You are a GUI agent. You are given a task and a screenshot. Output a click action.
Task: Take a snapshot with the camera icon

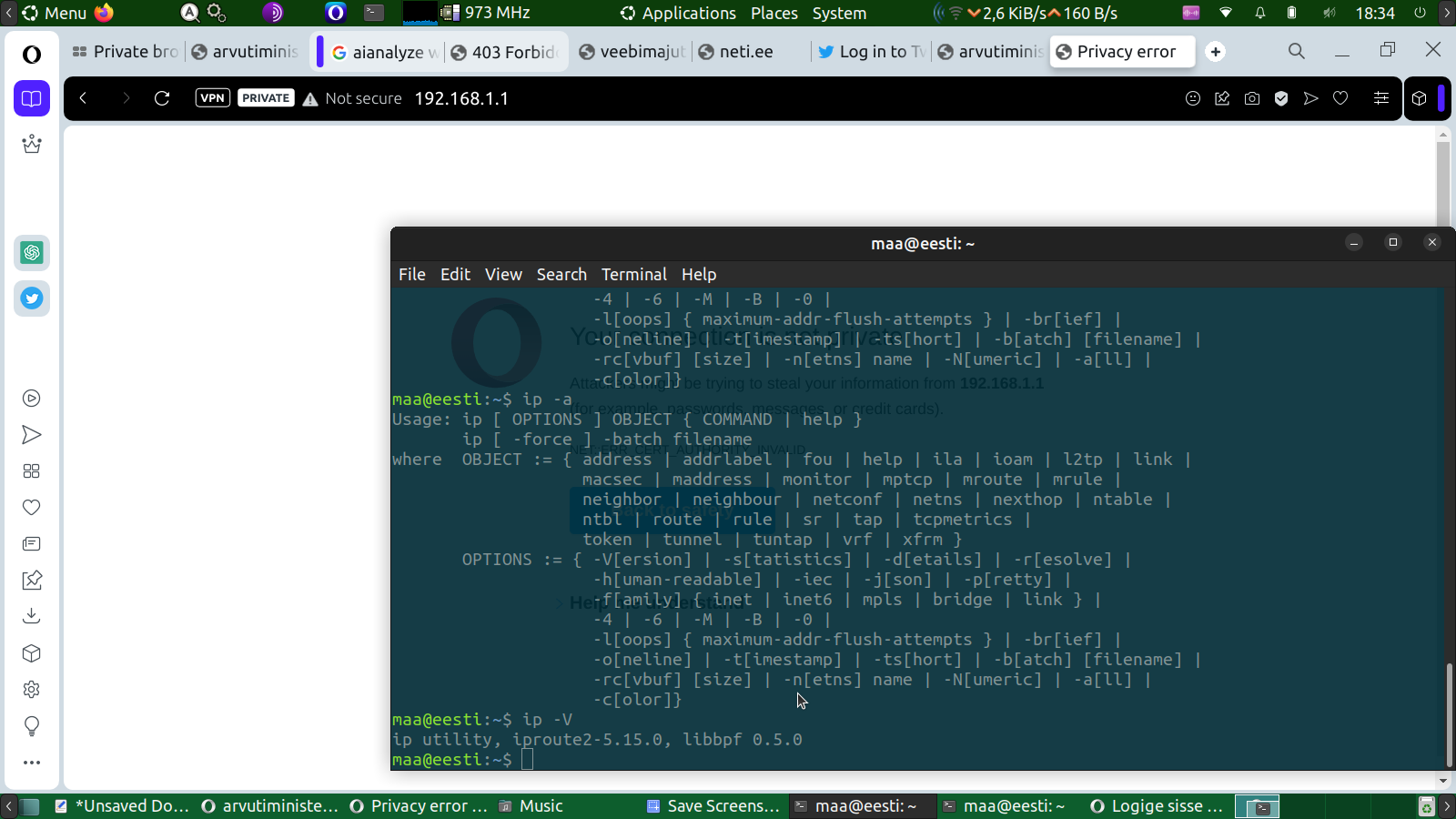point(1252,98)
